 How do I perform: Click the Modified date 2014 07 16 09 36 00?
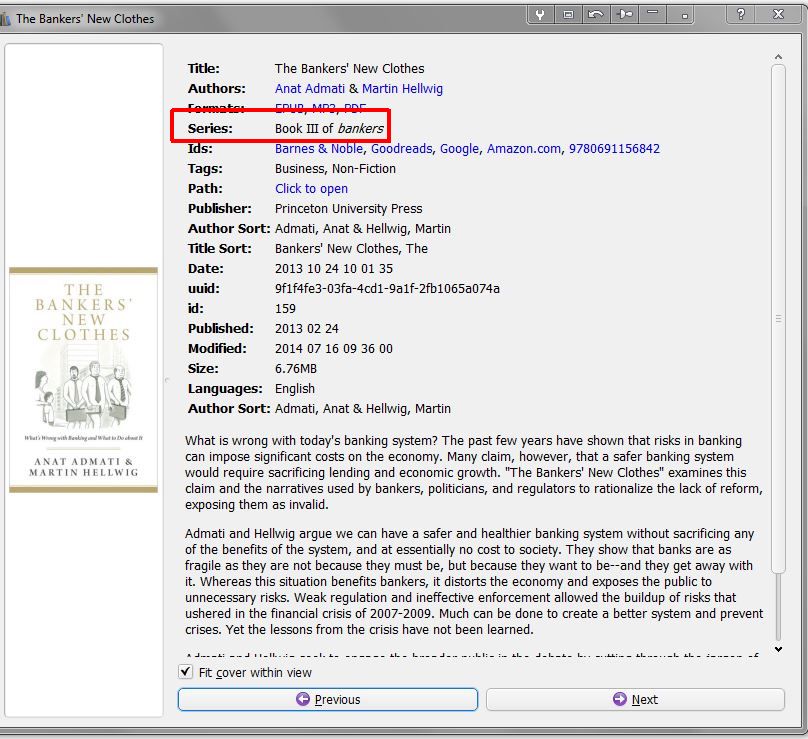click(x=333, y=349)
